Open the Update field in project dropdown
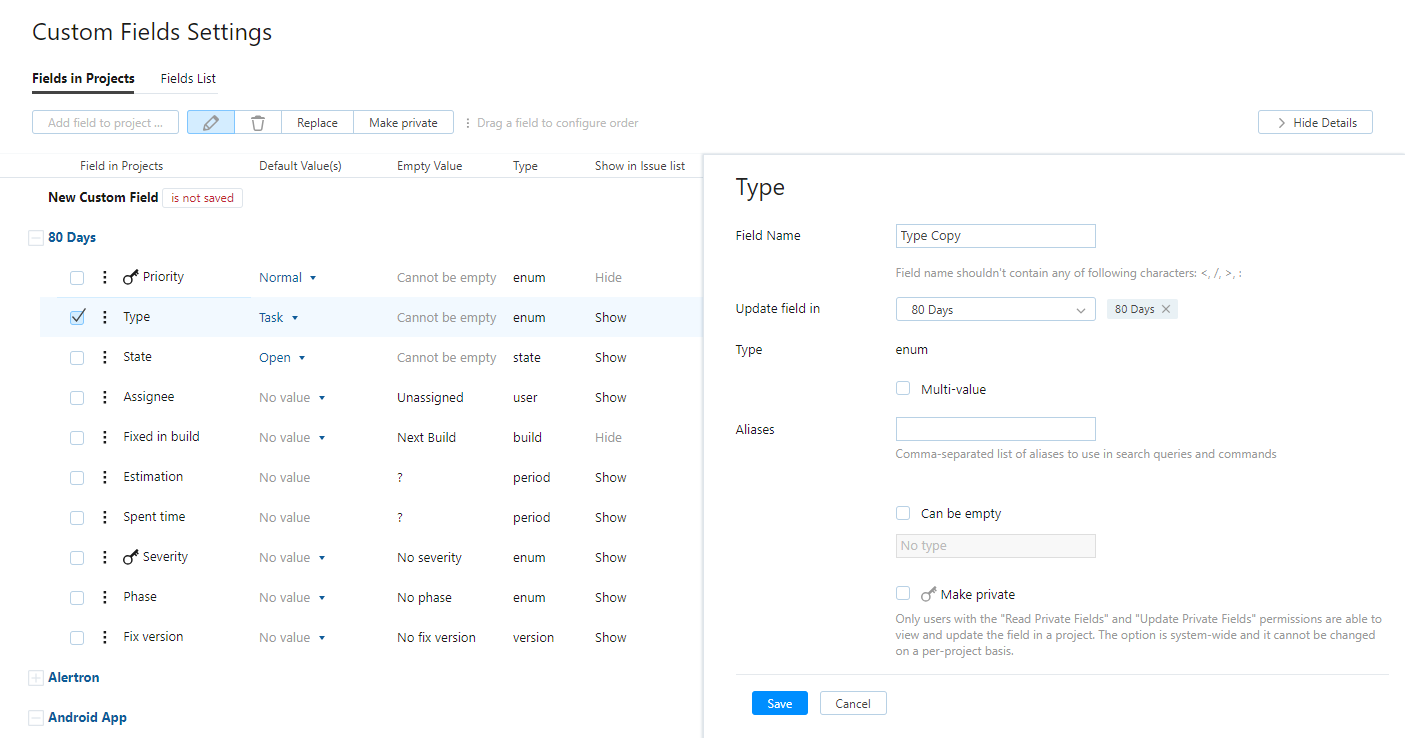Screen dimensions: 1405x738 pyautogui.click(x=995, y=310)
